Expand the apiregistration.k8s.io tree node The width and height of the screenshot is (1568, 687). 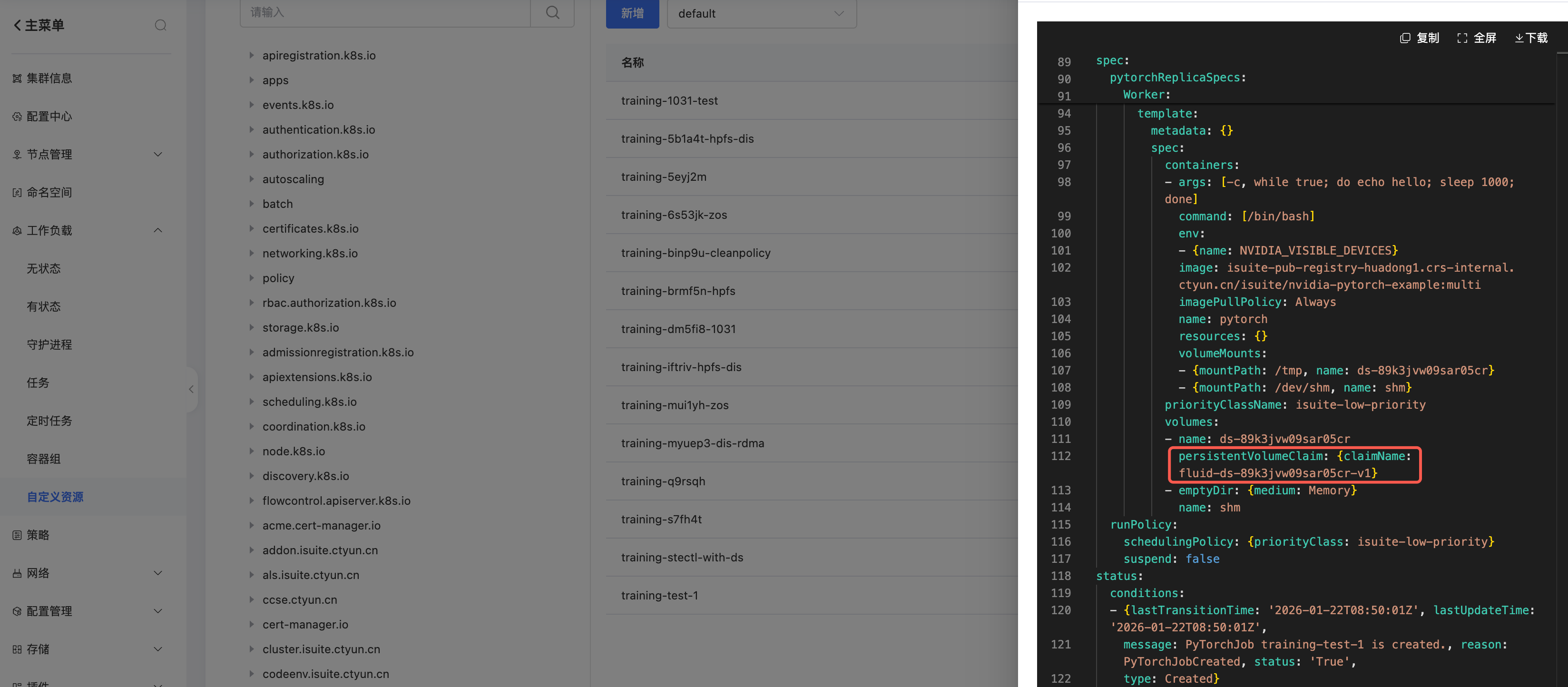pos(251,55)
